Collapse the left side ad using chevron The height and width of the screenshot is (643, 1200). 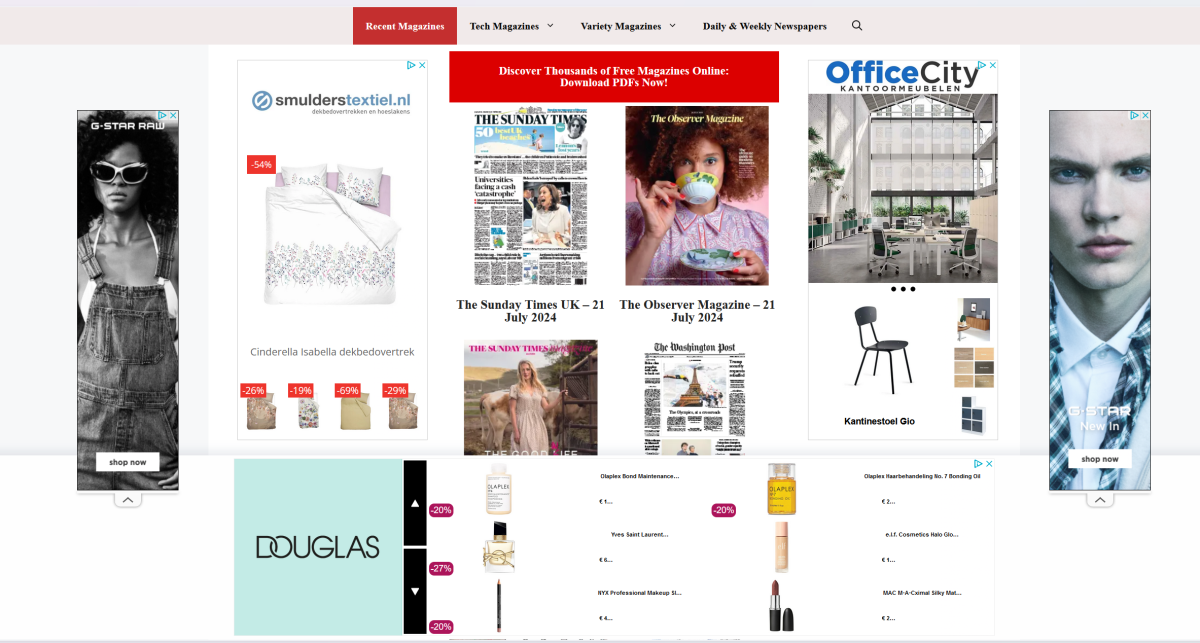[128, 500]
